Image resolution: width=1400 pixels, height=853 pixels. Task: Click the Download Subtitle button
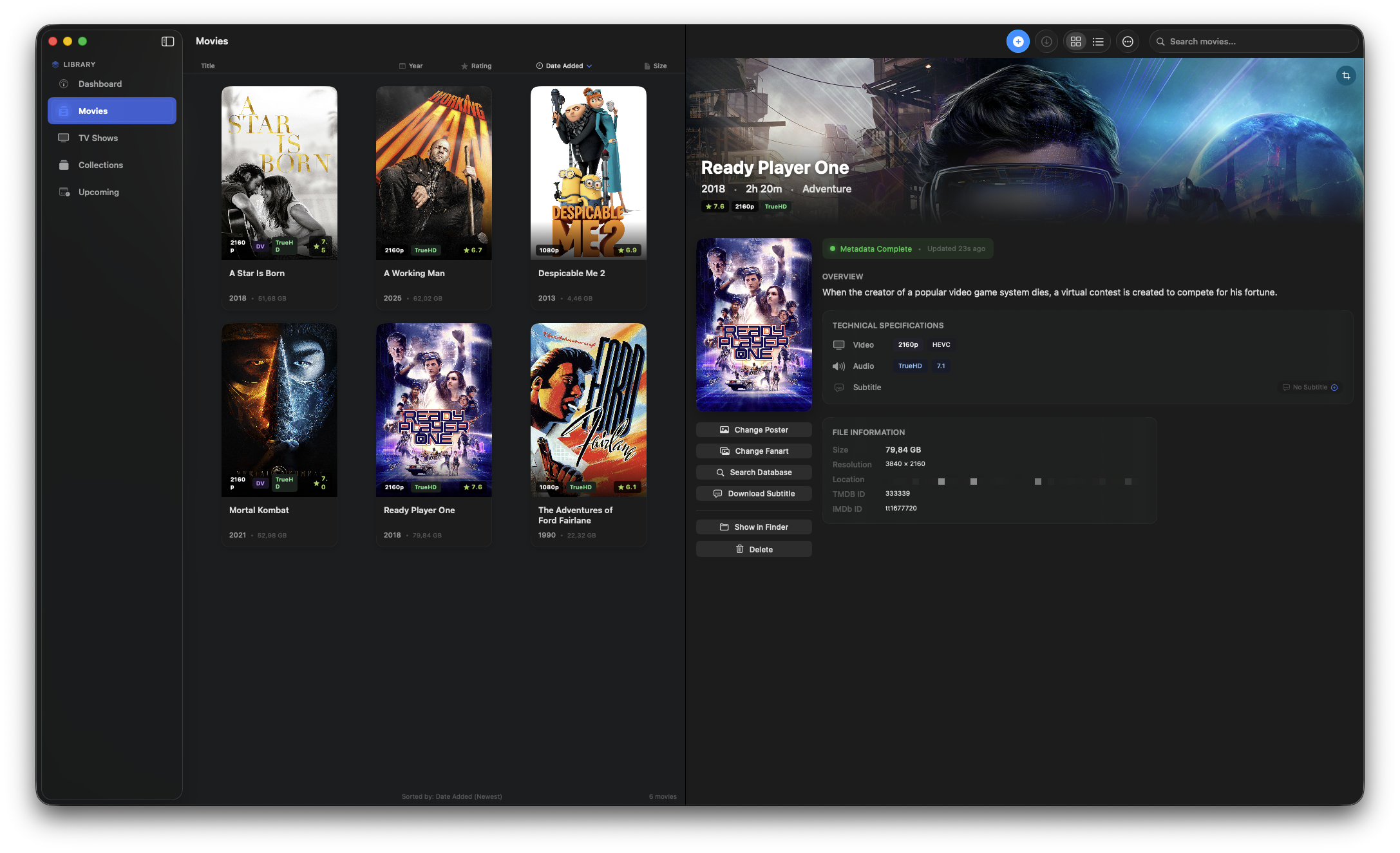[753, 493]
